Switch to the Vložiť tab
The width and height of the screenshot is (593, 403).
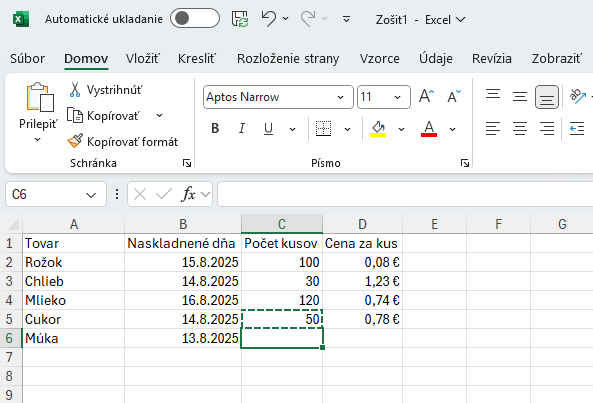click(143, 59)
